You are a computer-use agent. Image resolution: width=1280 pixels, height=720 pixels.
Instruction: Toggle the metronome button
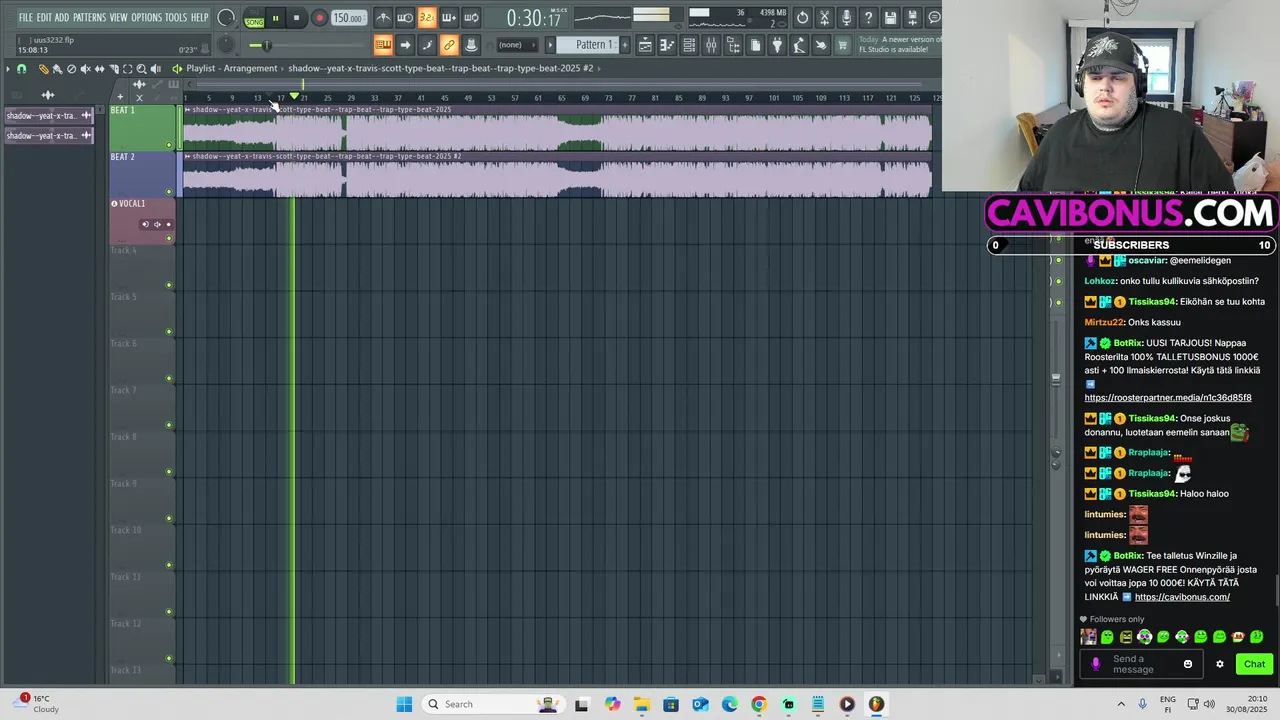pyautogui.click(x=383, y=18)
